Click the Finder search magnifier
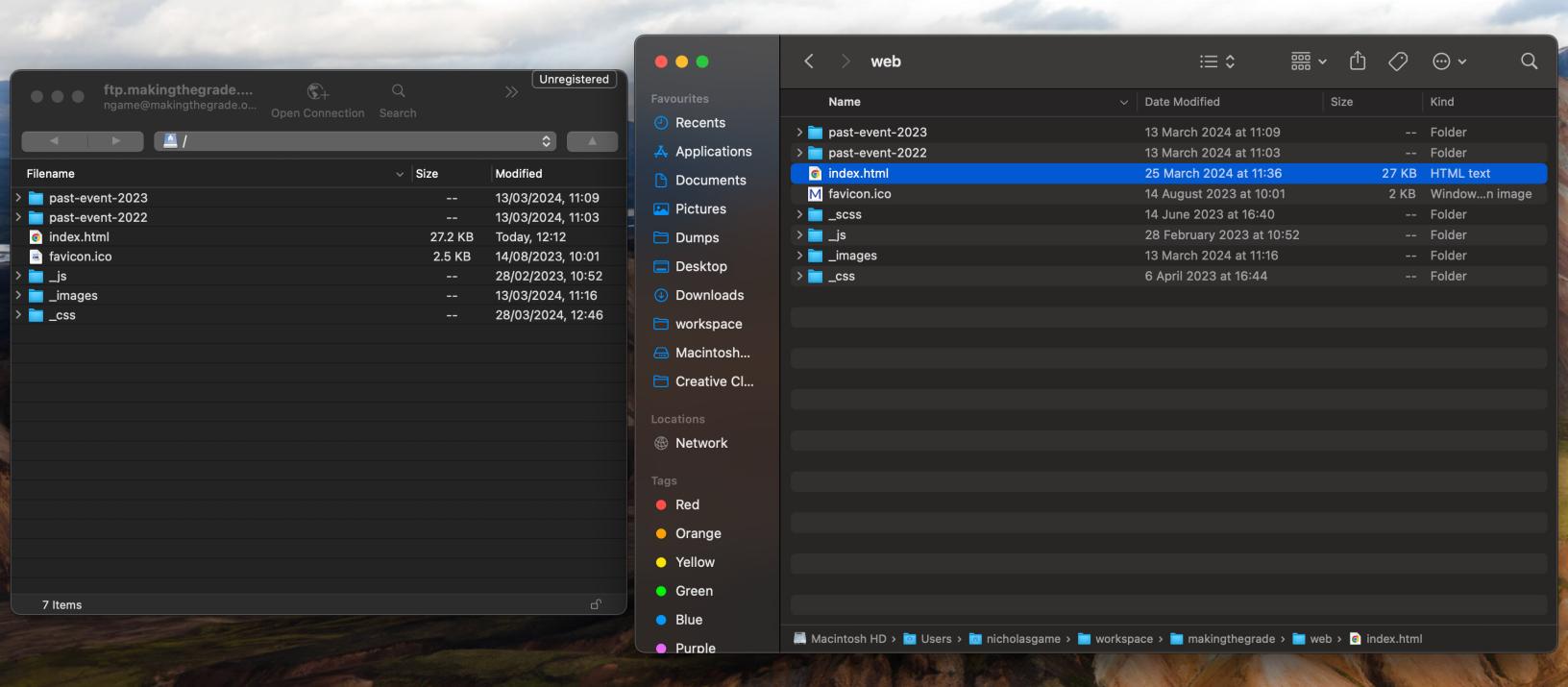 point(1530,61)
